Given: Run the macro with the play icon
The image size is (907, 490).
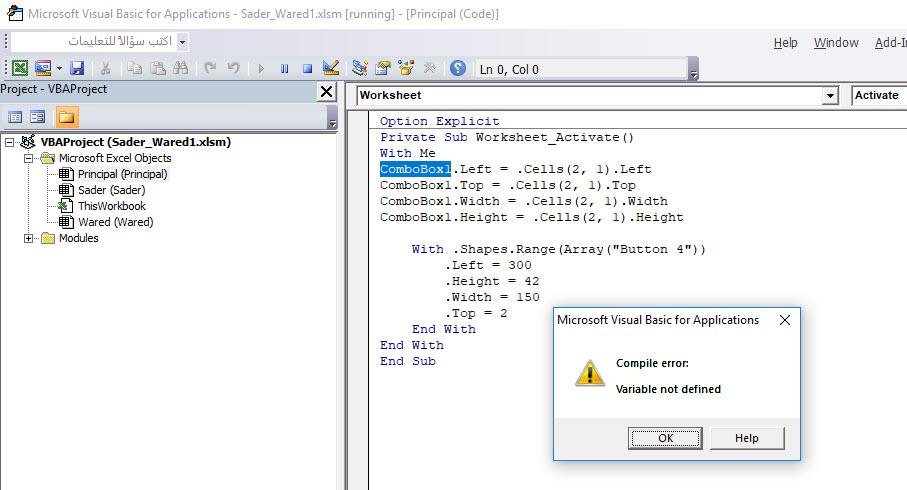Looking at the screenshot, I should point(261,69).
